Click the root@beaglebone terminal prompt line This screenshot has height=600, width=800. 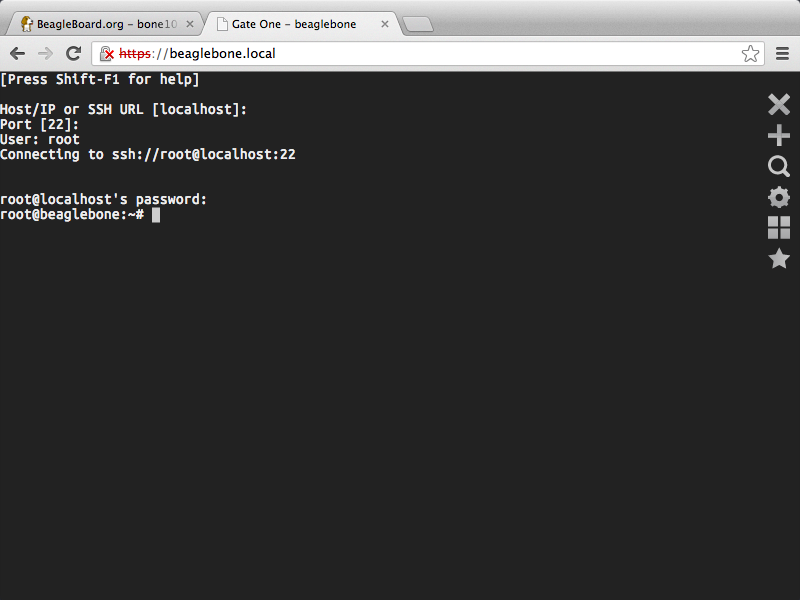click(74, 215)
